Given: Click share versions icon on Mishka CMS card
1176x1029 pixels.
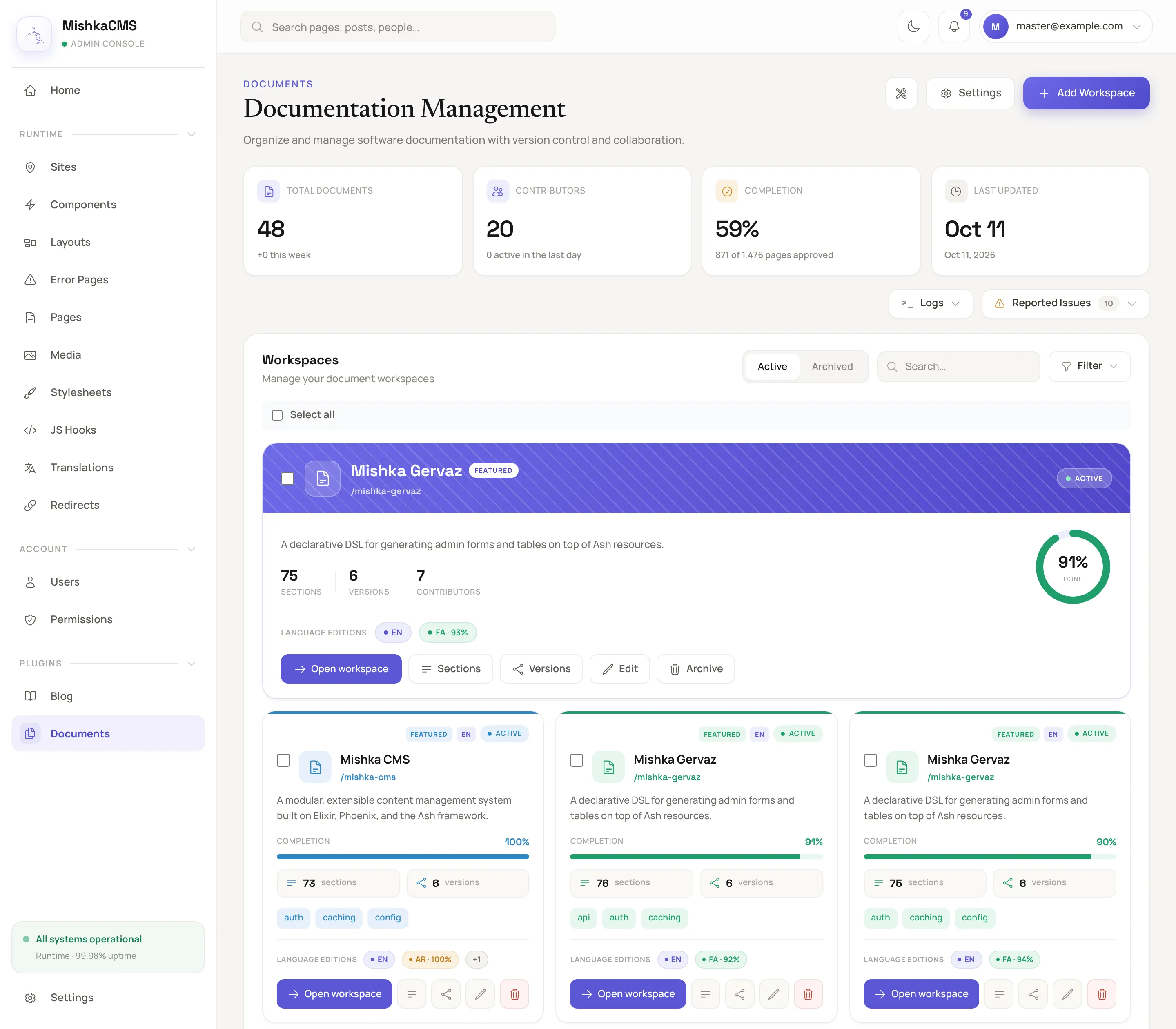Looking at the screenshot, I should tap(446, 994).
